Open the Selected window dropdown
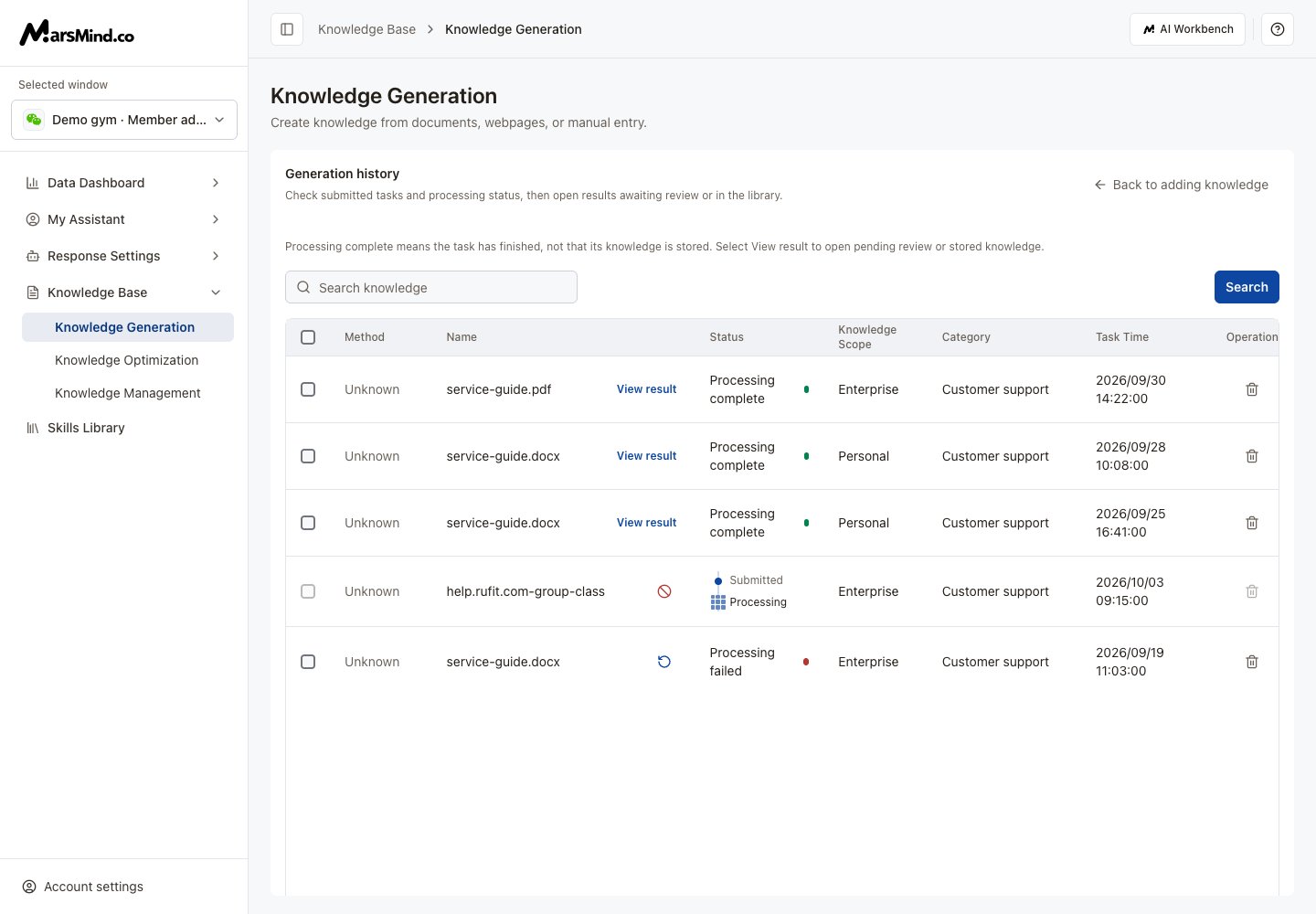The image size is (1316, 914). [x=124, y=120]
